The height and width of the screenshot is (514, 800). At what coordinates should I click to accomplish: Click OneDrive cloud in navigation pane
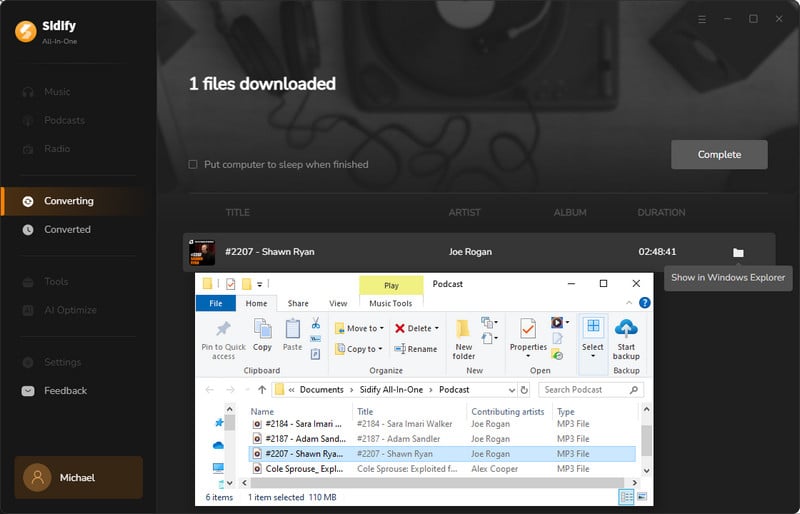point(218,445)
